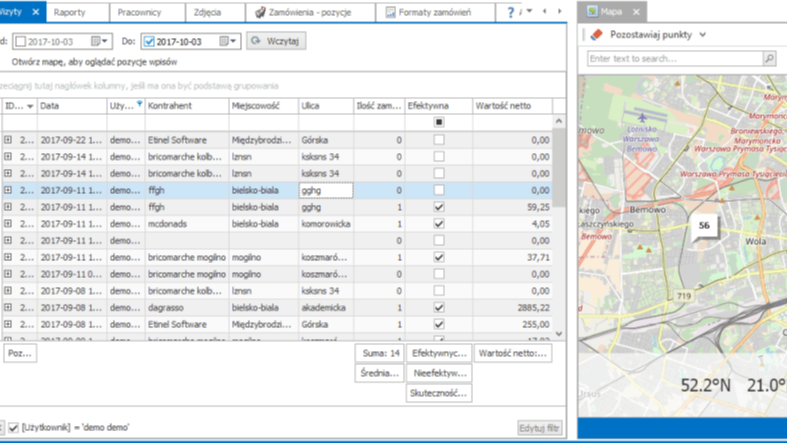Open the Pozostawiaj punkty dropdown arrow
The height and width of the screenshot is (443, 787).
(703, 35)
